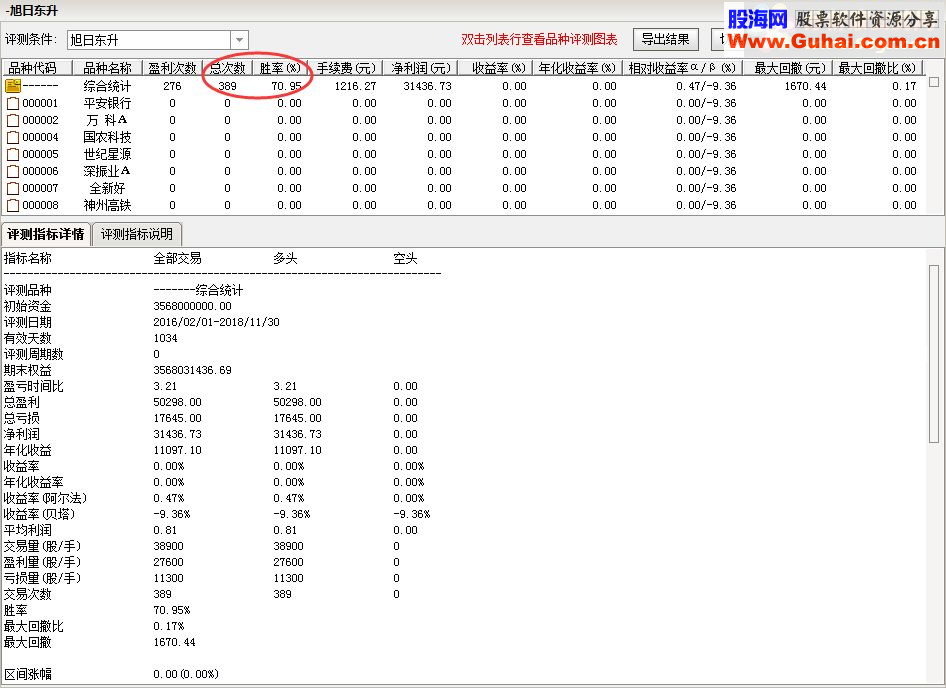Sort by 最大回撤(元) column header
This screenshot has height=688, width=946.
coord(788,68)
